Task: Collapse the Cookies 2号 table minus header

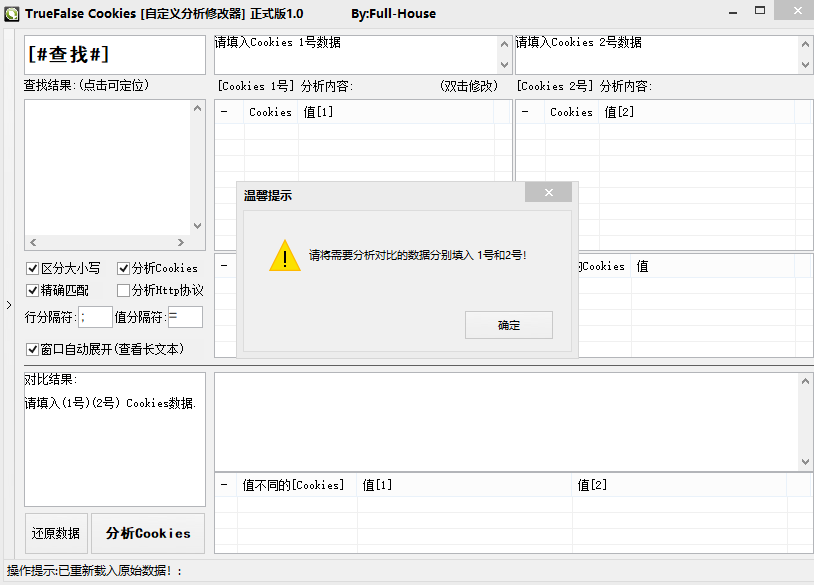Action: click(525, 112)
